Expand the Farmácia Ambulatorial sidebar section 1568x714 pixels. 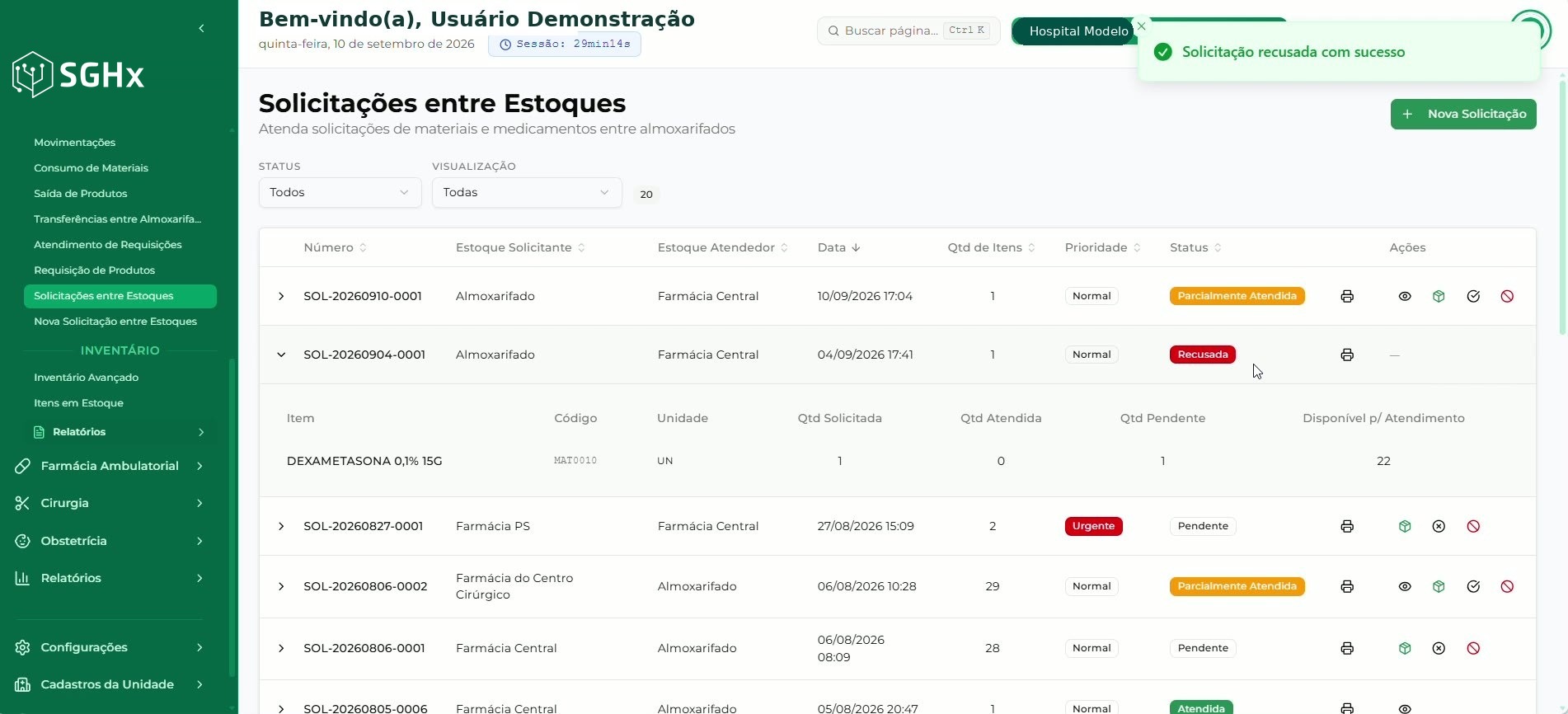(110, 466)
